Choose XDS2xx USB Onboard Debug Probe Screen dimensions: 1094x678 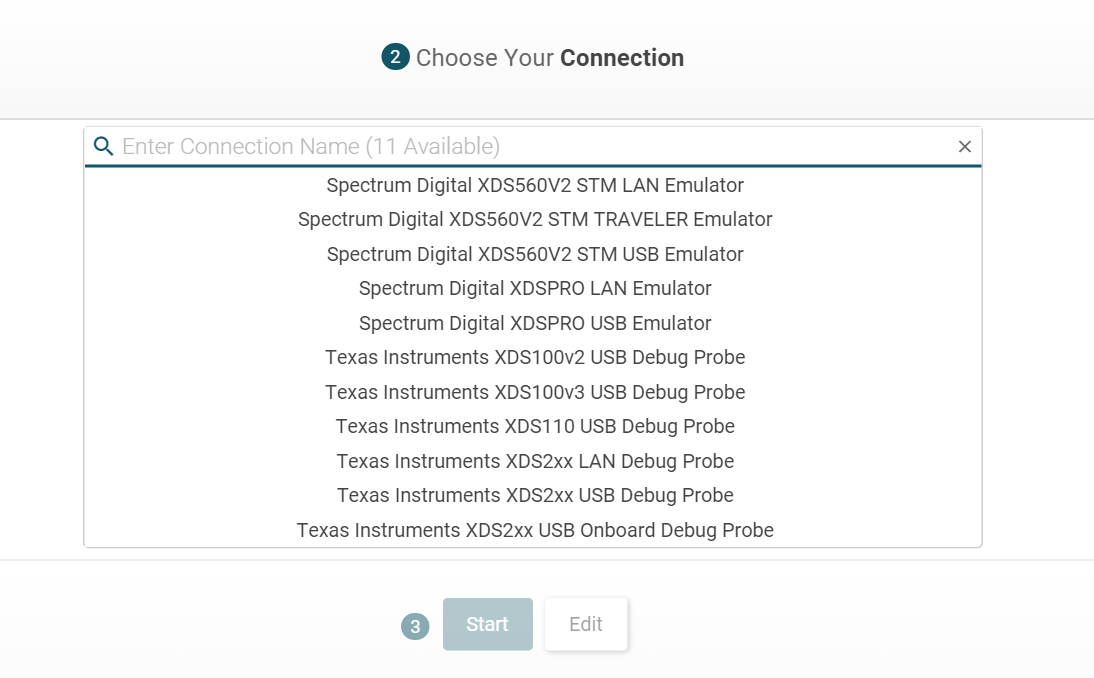535,530
